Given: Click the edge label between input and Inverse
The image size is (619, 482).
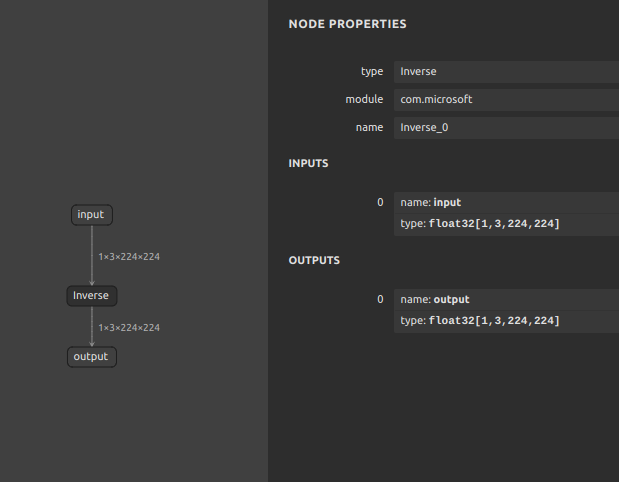Looking at the screenshot, I should point(129,257).
